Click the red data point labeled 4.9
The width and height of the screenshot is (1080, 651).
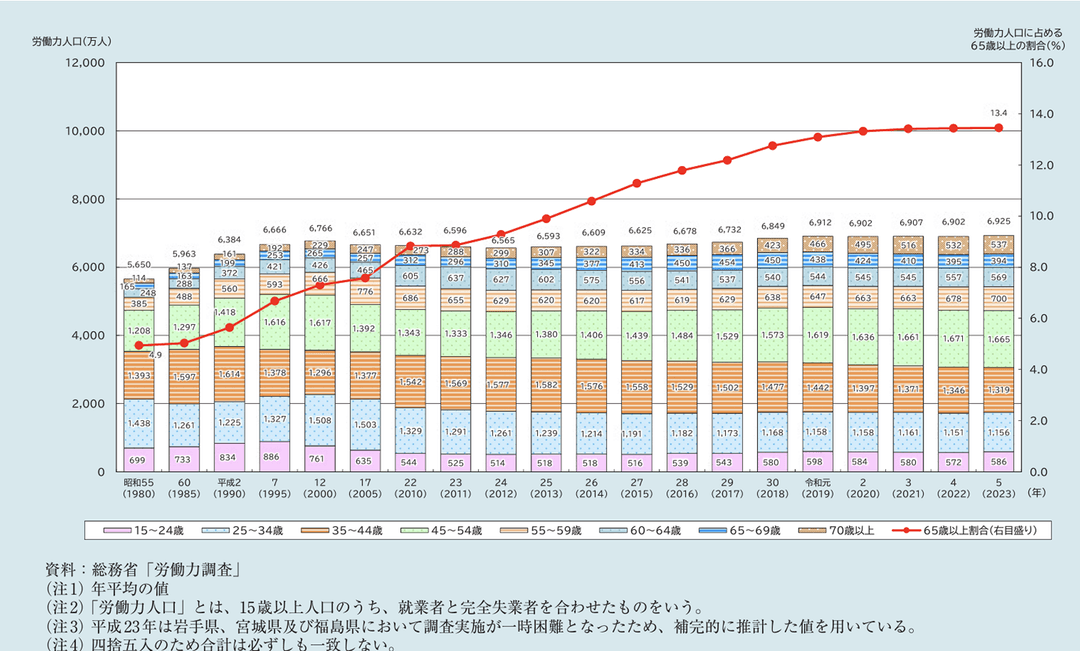pos(138,346)
